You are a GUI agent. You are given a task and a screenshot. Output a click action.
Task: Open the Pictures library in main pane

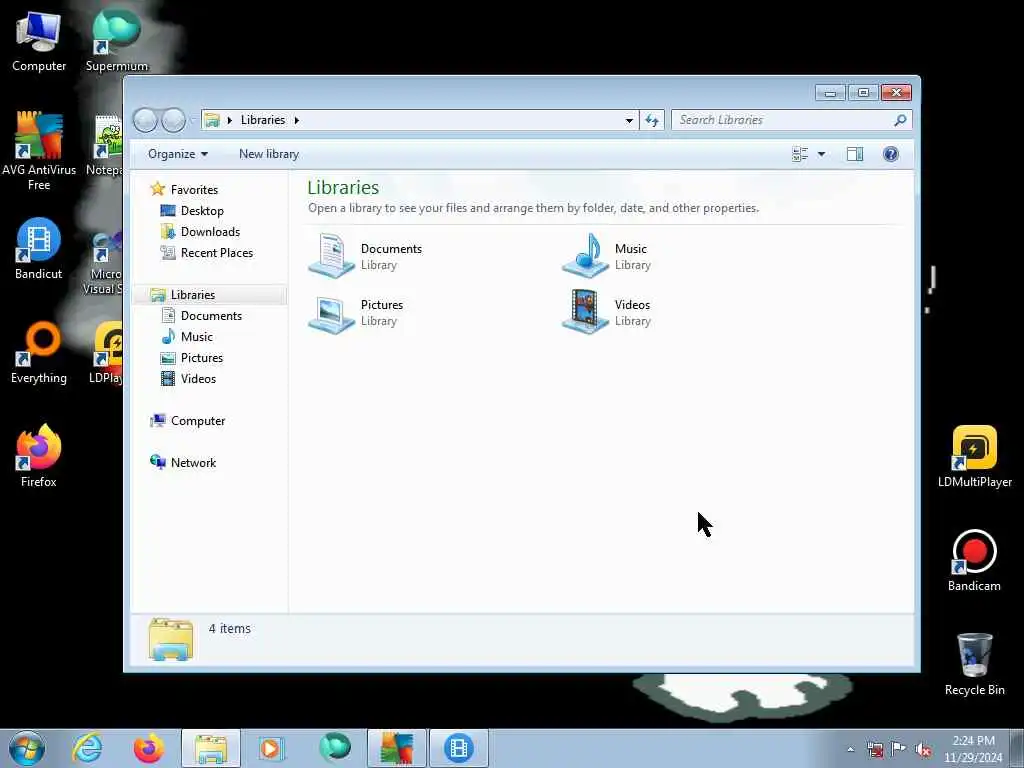click(x=357, y=312)
